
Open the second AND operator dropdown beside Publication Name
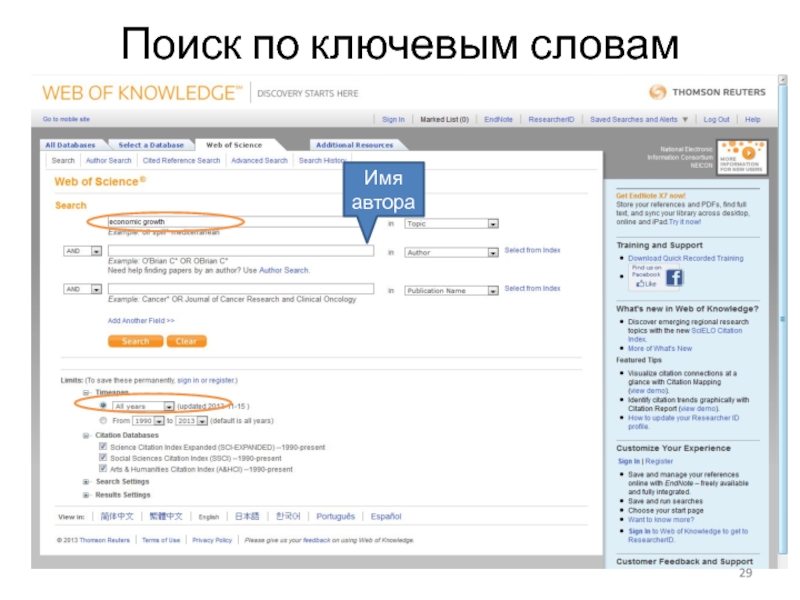[83, 289]
